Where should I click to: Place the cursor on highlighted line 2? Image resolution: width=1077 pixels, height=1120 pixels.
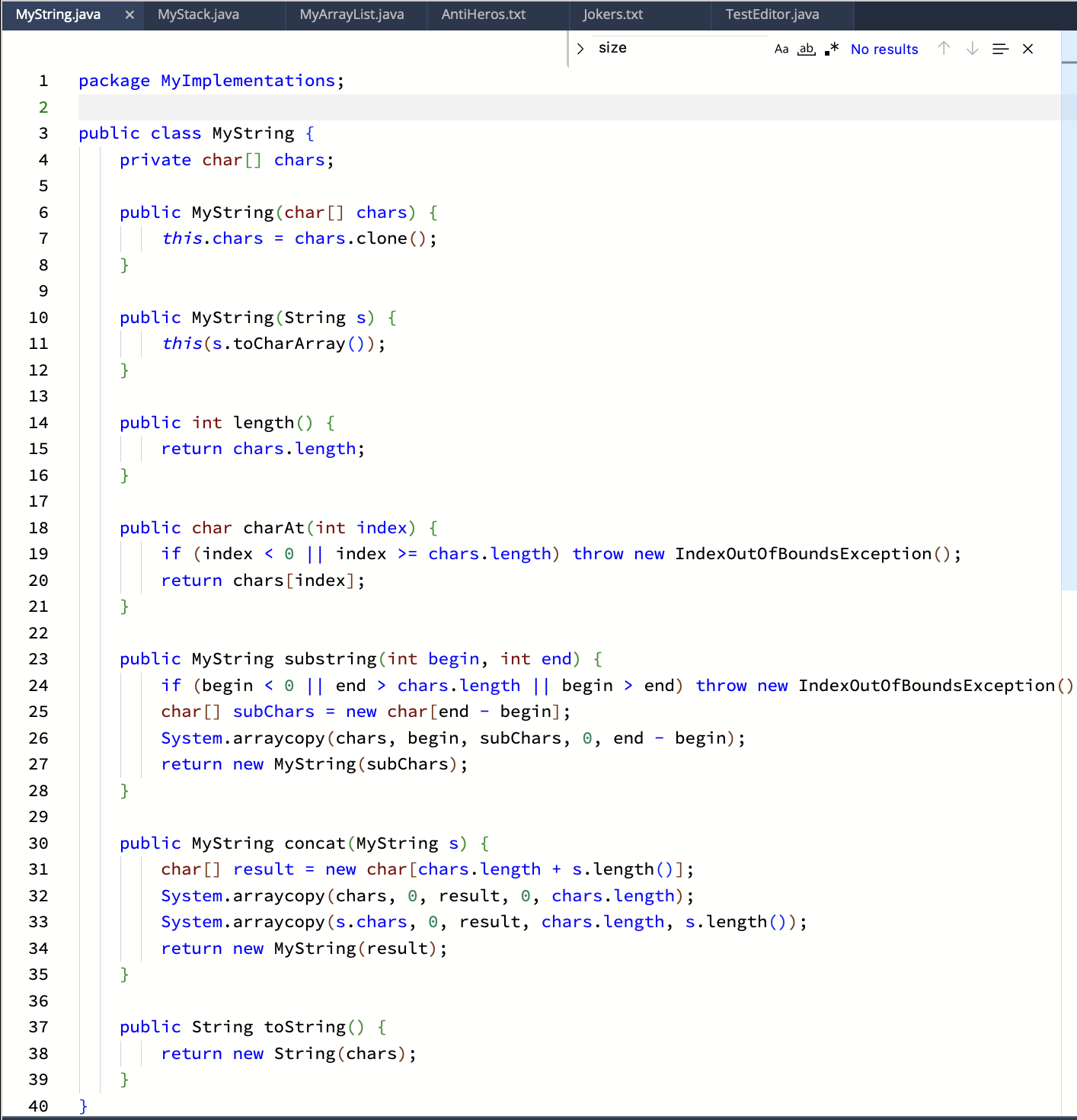229,107
